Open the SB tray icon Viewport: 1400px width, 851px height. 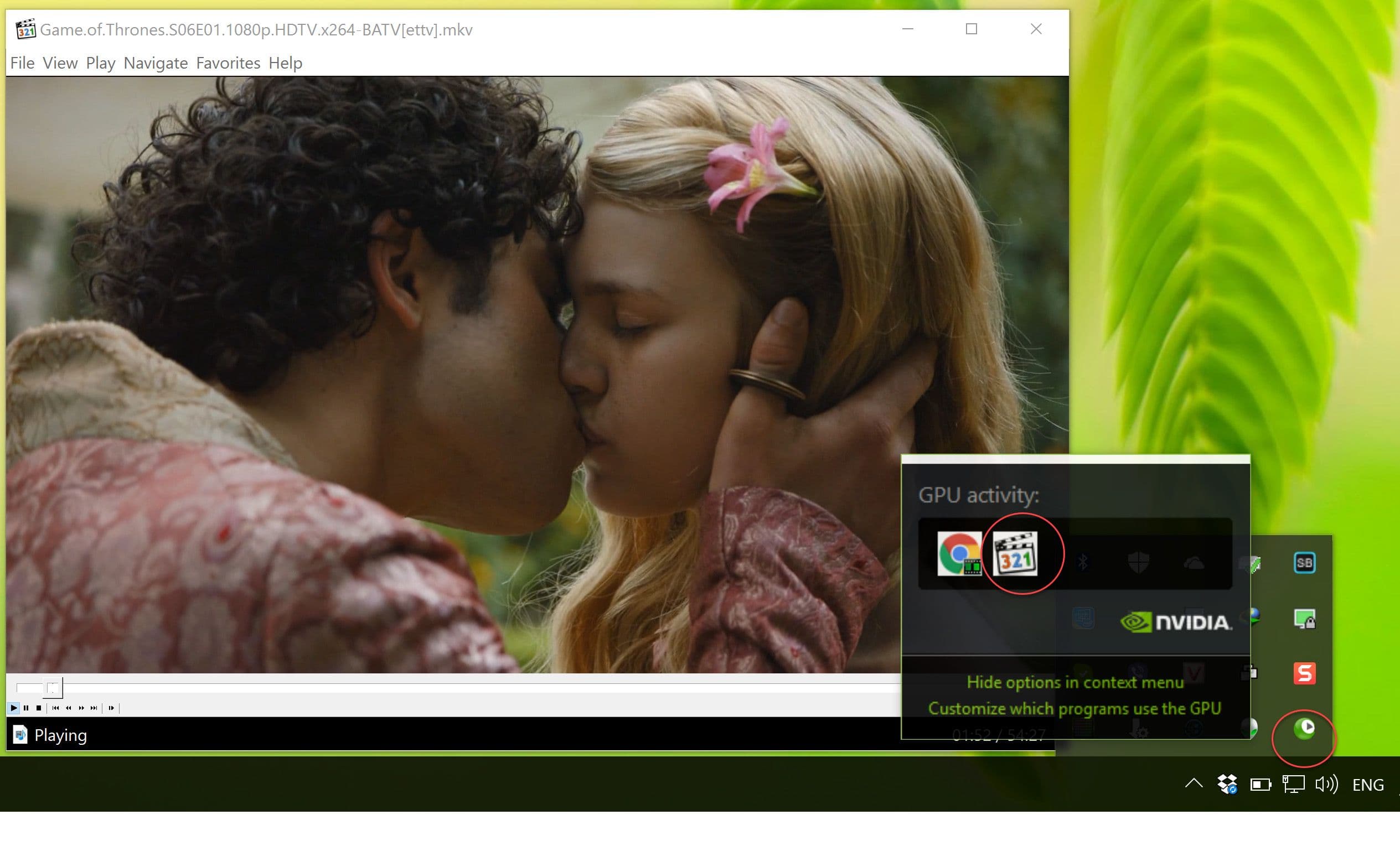(x=1305, y=563)
